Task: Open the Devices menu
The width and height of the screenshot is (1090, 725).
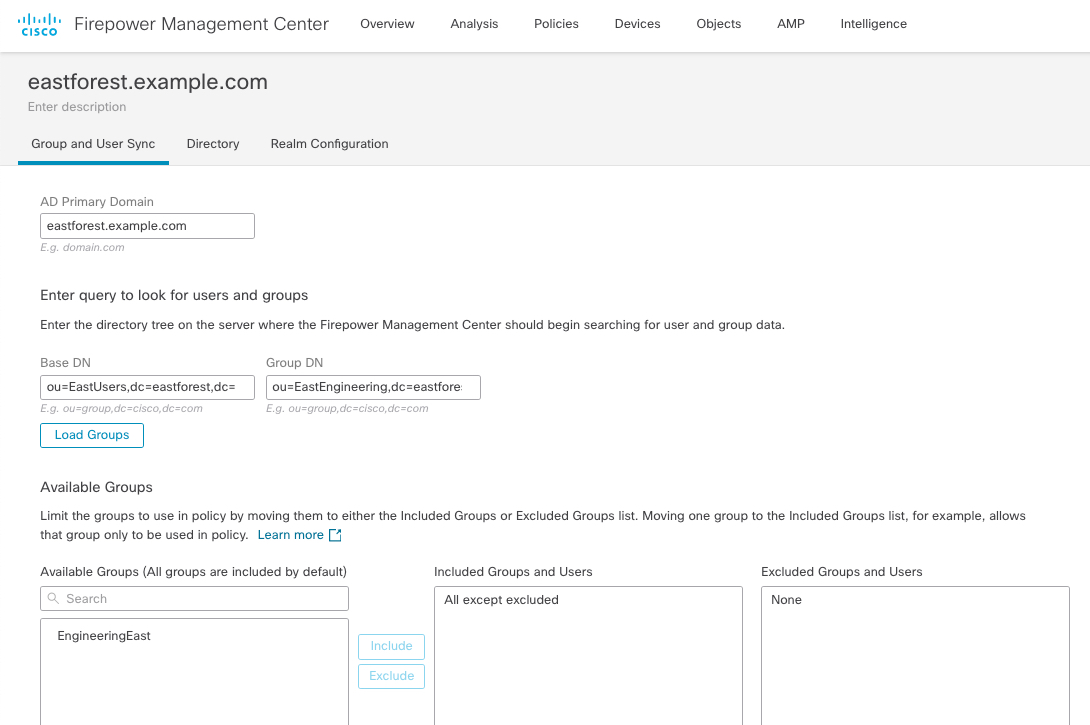Action: tap(637, 24)
